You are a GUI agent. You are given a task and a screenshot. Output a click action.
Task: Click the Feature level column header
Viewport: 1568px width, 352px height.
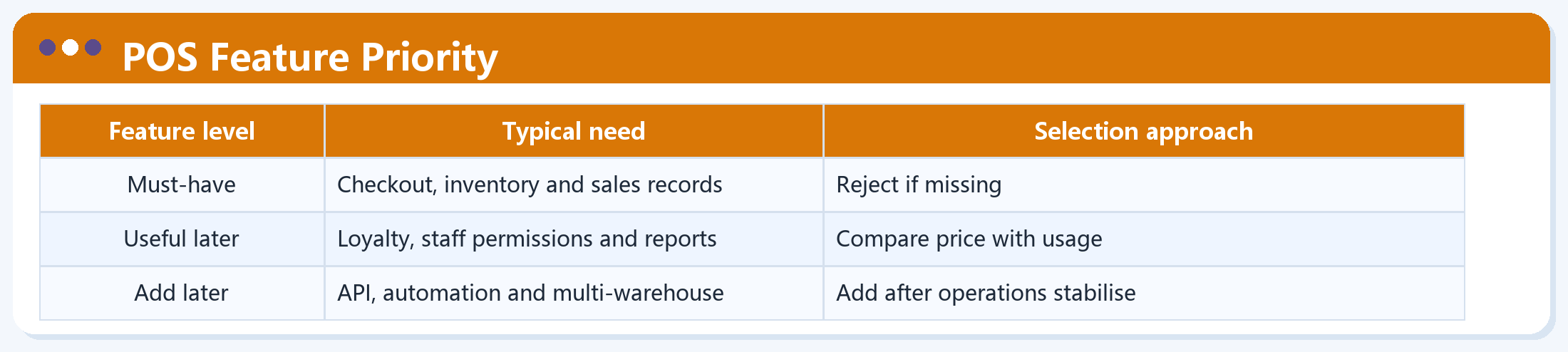[182, 131]
